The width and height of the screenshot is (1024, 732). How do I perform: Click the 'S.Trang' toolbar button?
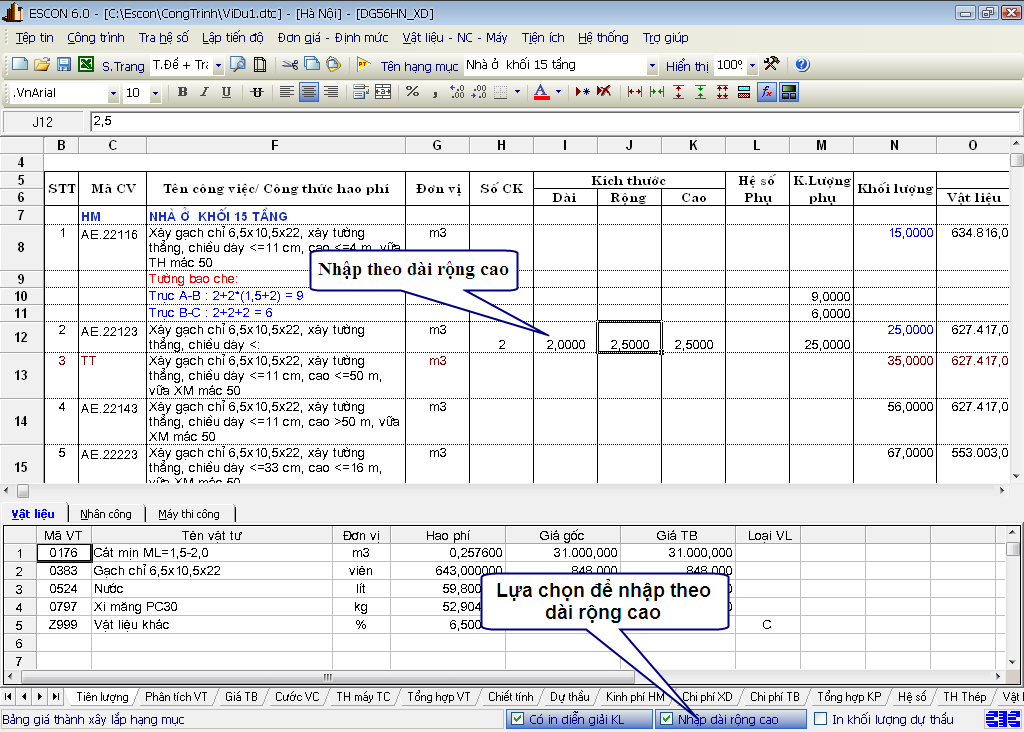[x=122, y=66]
